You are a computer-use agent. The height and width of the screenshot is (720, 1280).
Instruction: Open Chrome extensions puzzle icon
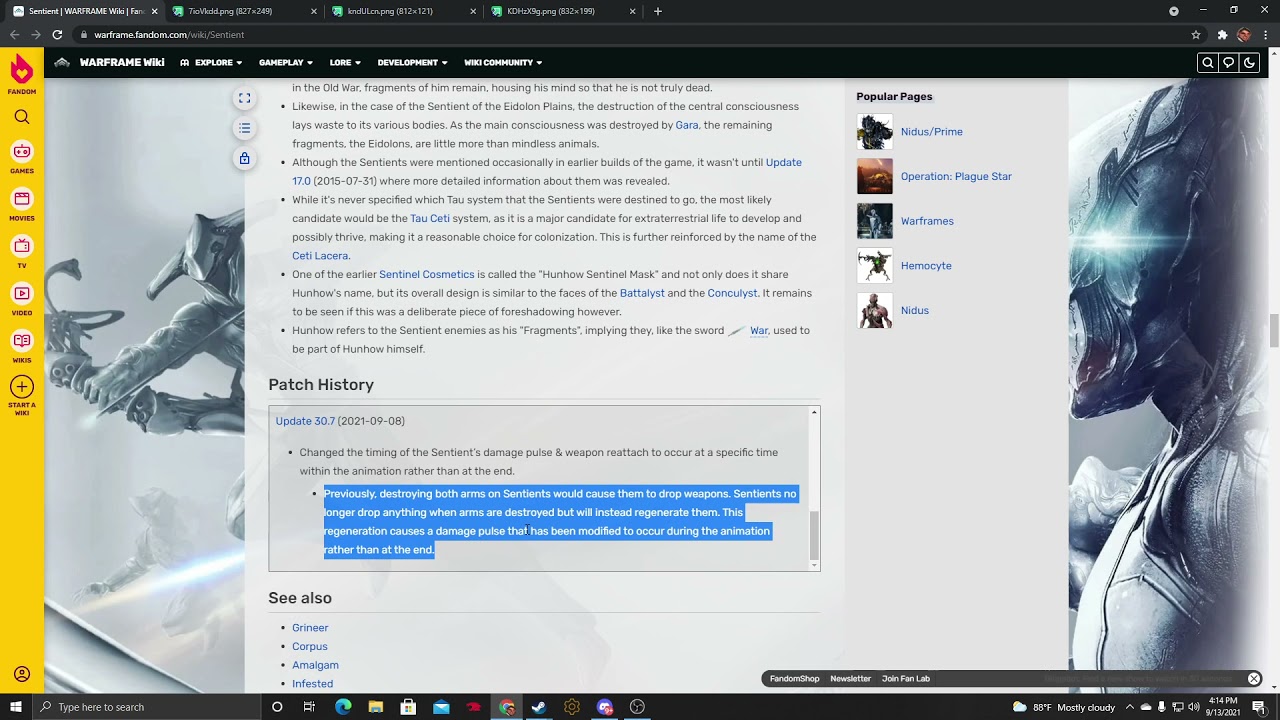[1222, 34]
